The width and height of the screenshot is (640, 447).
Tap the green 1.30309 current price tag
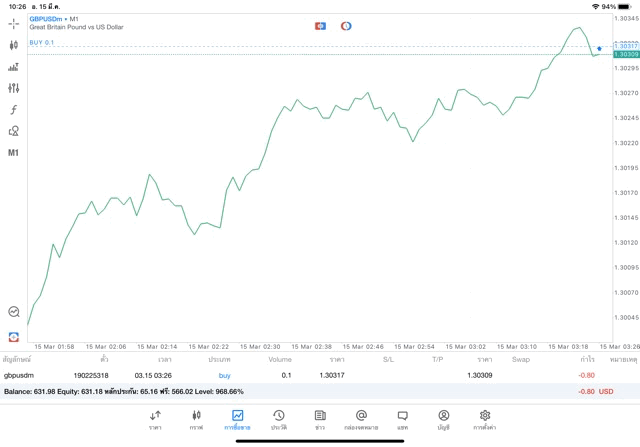pyautogui.click(x=626, y=54)
